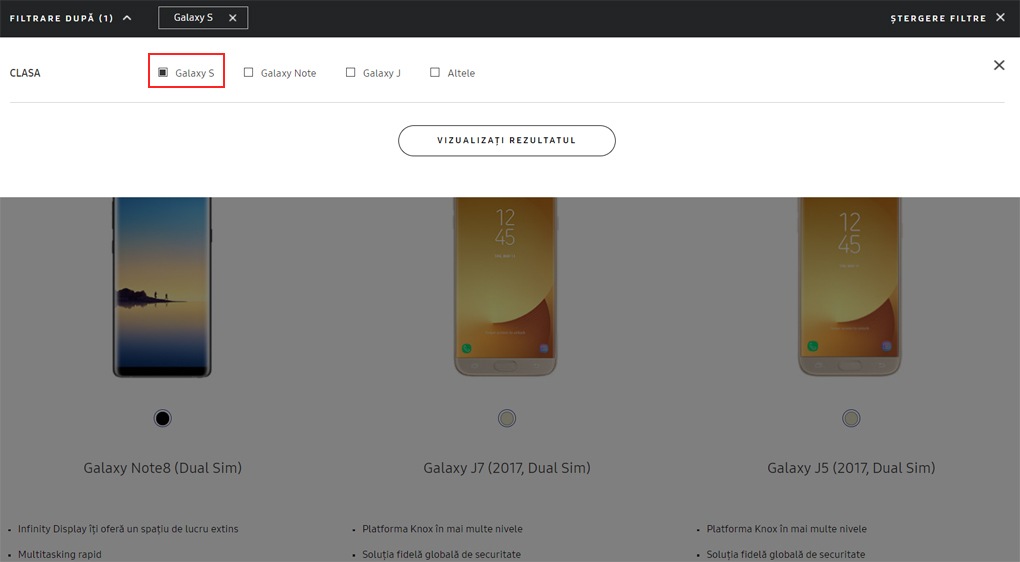
Task: Click Galaxy J5's 'Platforma Knox în mai multe nivele'
Action: (786, 529)
